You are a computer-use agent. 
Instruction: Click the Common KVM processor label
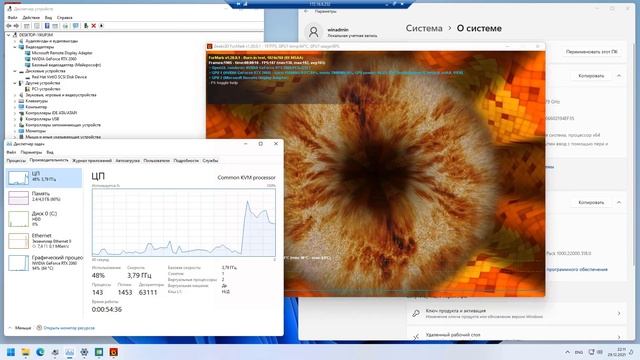[246, 178]
